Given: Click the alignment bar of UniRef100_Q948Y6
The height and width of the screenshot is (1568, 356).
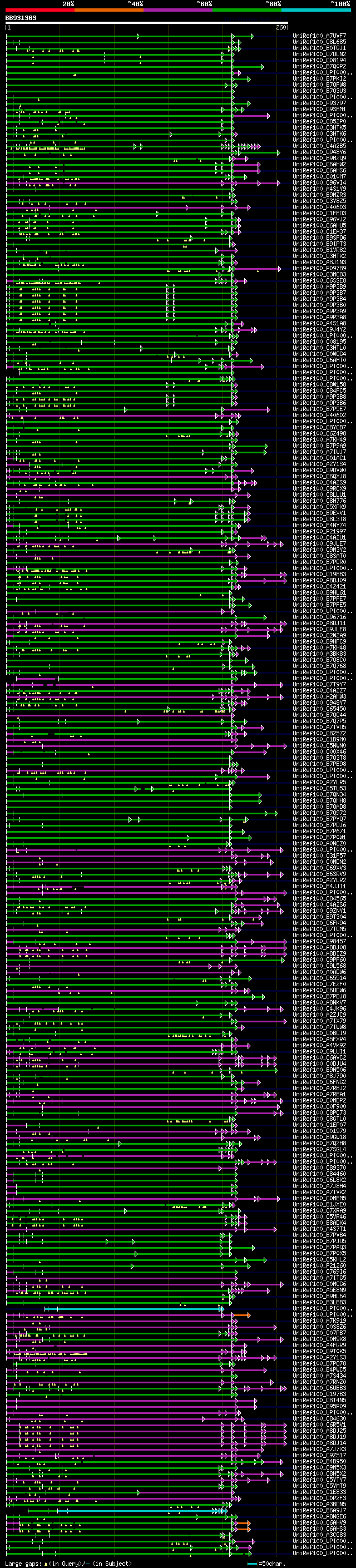Looking at the screenshot, I should pos(142,152).
